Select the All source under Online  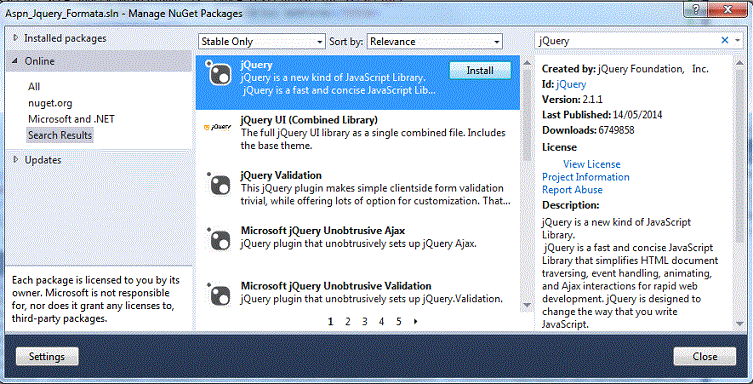[x=34, y=87]
